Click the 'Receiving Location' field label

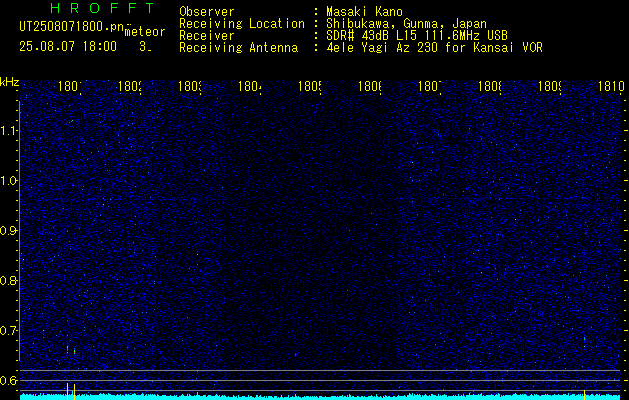(242, 24)
